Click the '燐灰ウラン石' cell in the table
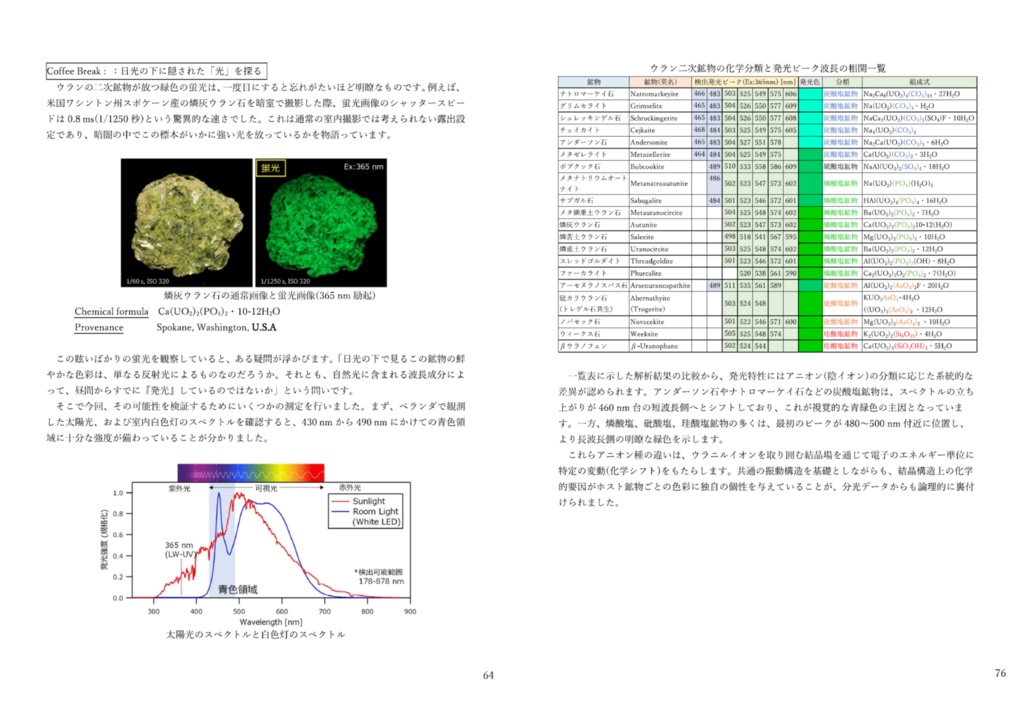 coord(593,225)
